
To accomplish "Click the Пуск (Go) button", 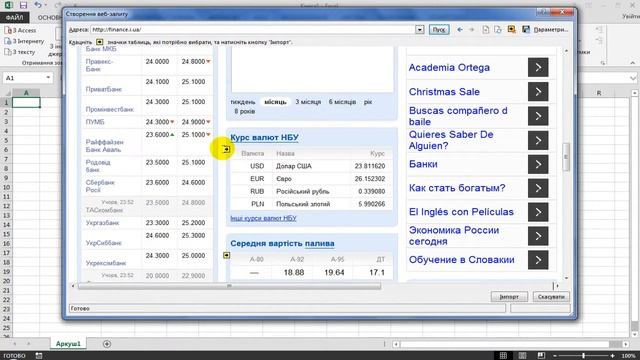I will click(x=439, y=29).
